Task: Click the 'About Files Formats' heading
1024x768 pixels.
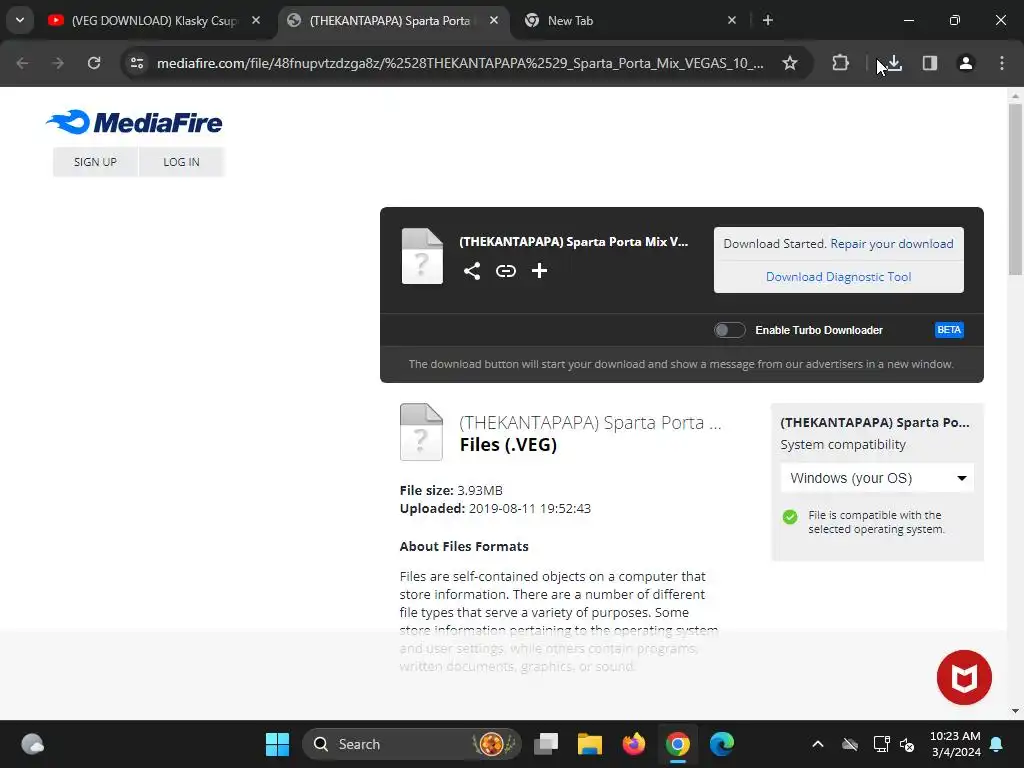Action: click(x=464, y=547)
